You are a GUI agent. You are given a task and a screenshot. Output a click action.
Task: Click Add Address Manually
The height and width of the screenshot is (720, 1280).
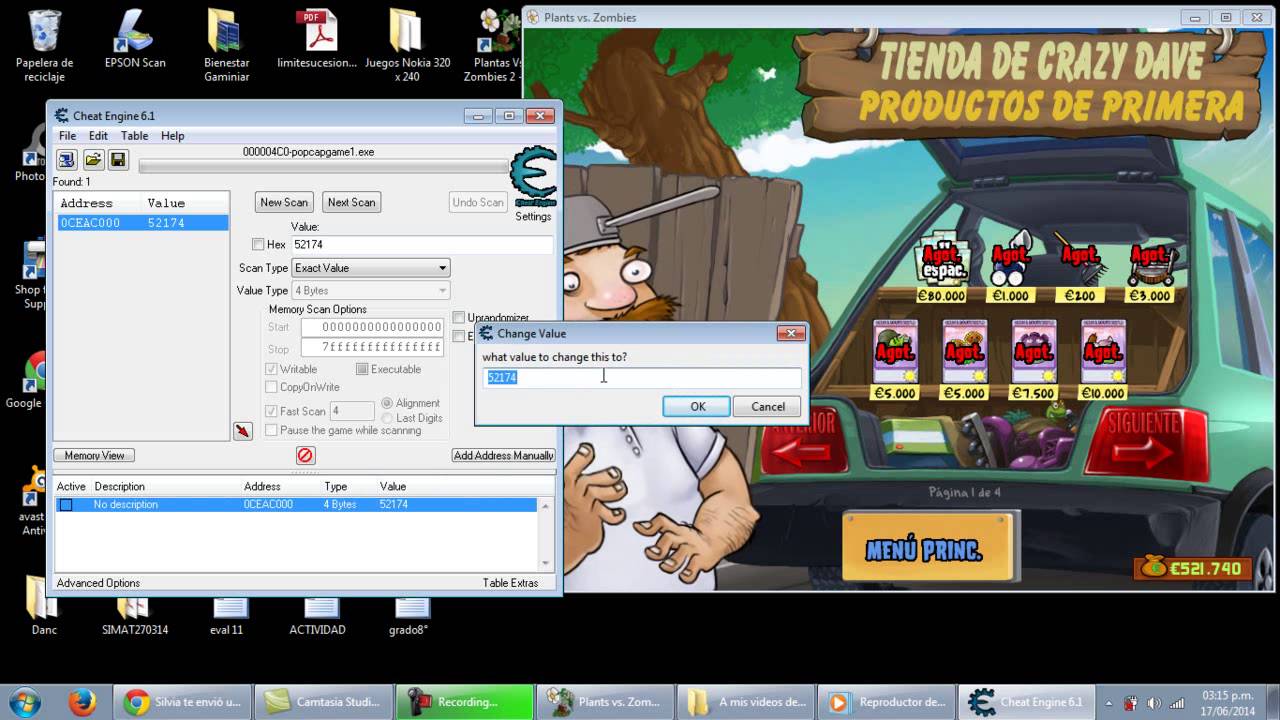coord(504,455)
